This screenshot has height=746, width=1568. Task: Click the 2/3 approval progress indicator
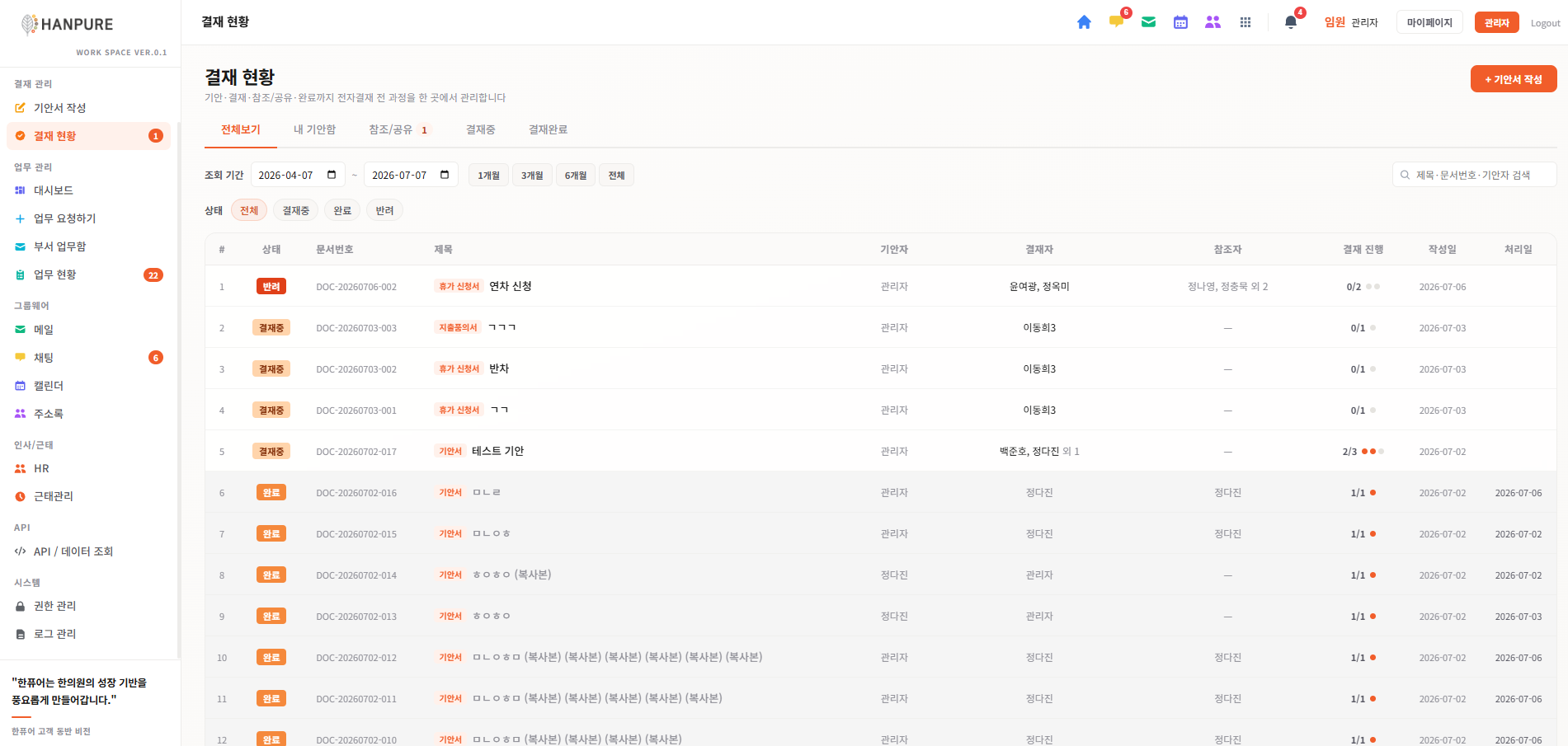1363,452
